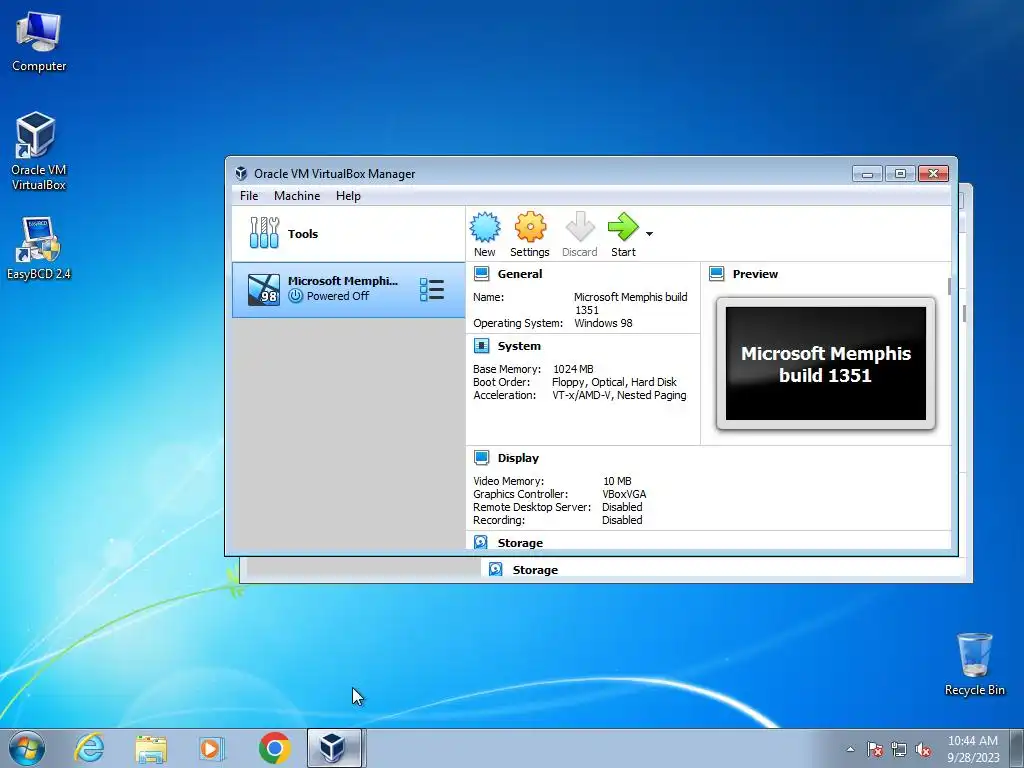The height and width of the screenshot is (768, 1024).
Task: Click the Display section monitor icon
Action: point(481,458)
